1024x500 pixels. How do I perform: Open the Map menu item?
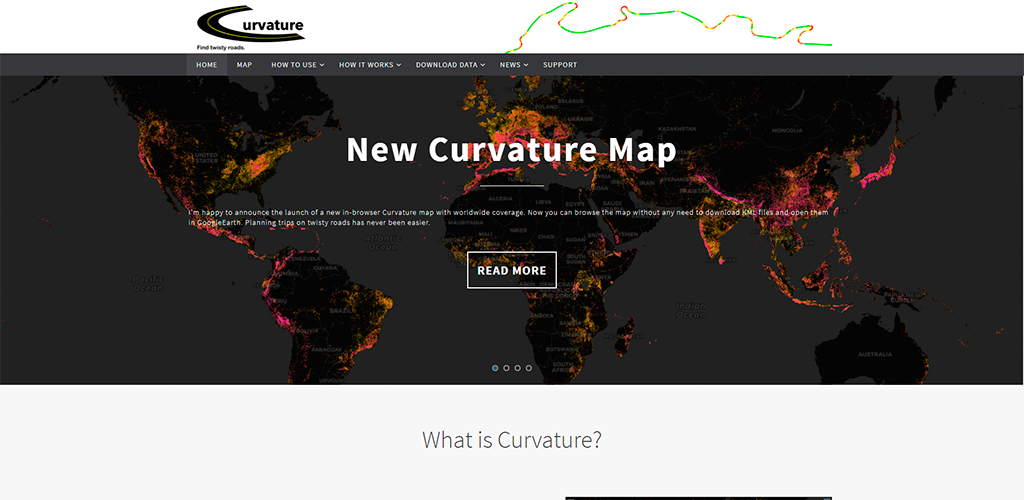tap(244, 65)
